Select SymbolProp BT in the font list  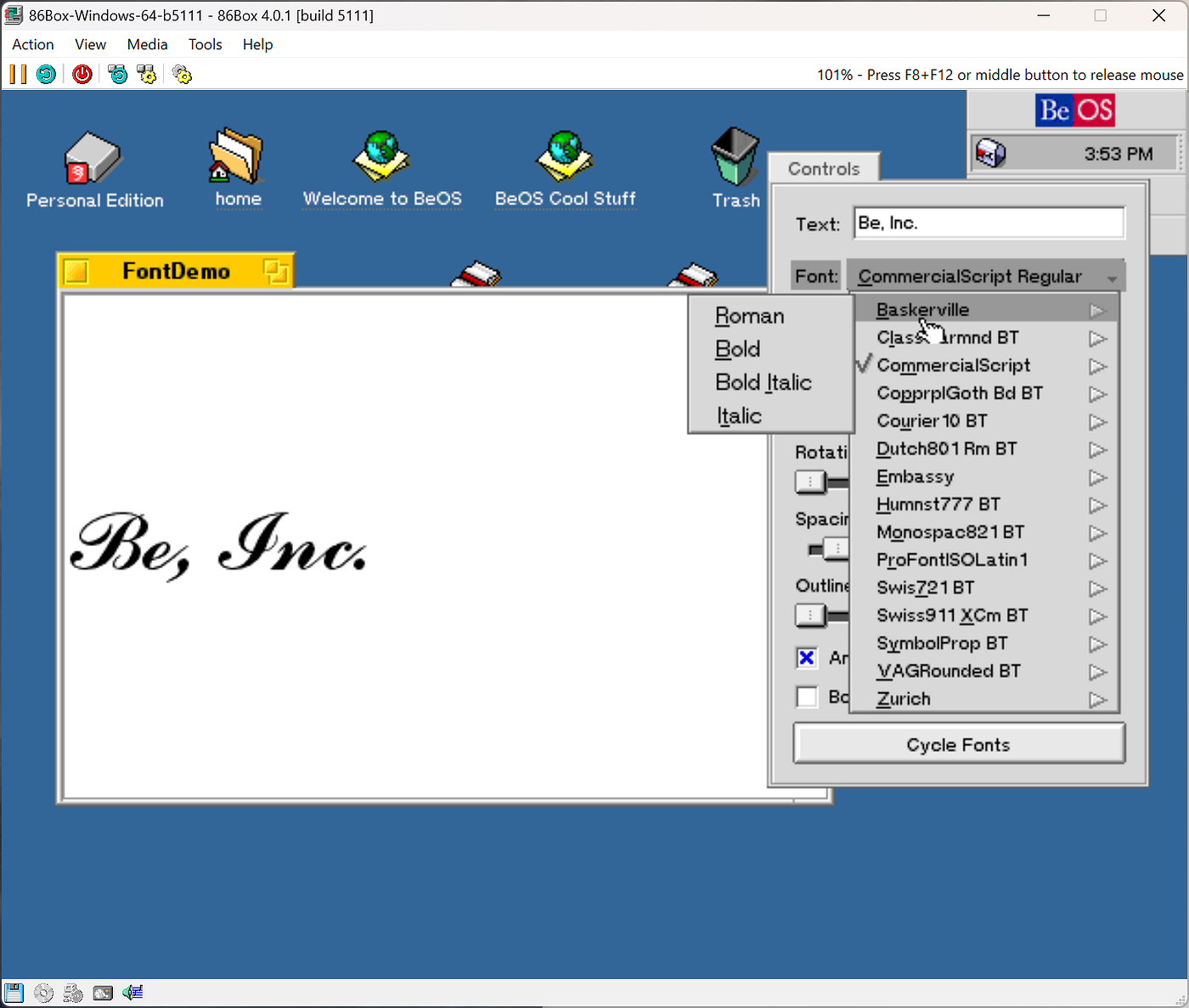(x=985, y=644)
